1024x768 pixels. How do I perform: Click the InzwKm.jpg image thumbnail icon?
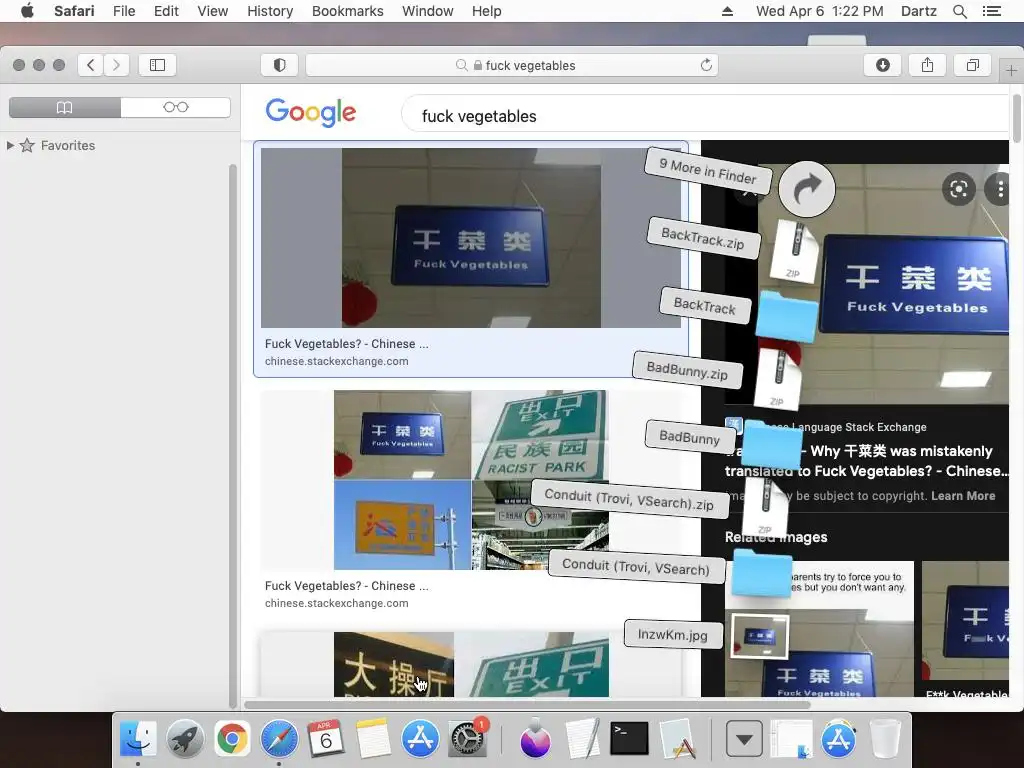point(760,635)
